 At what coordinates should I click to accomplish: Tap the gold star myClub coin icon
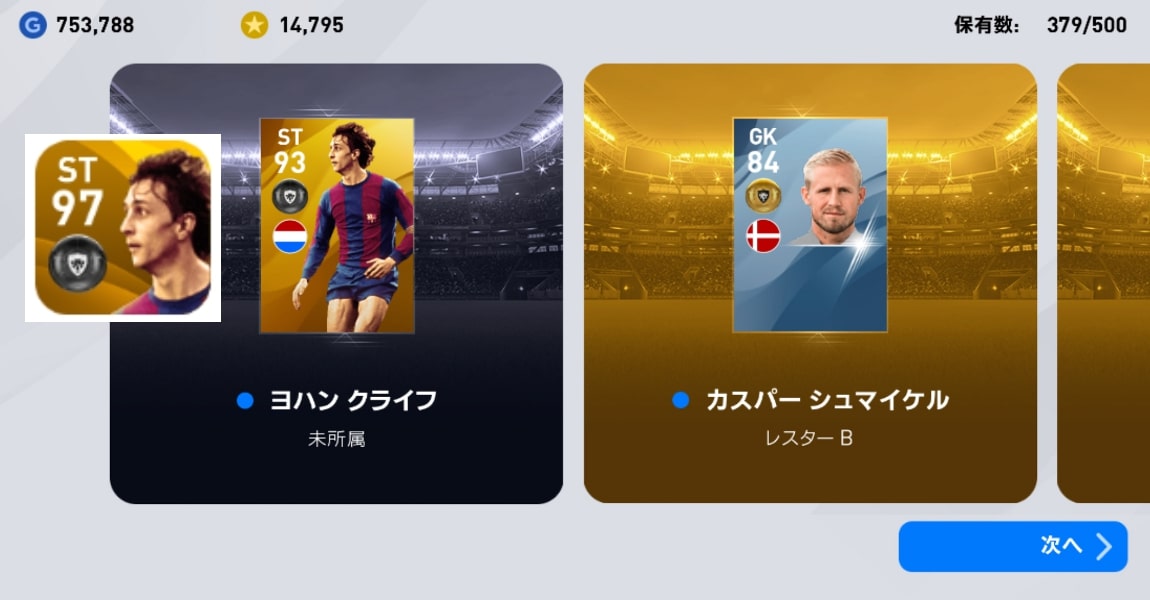[x=254, y=25]
